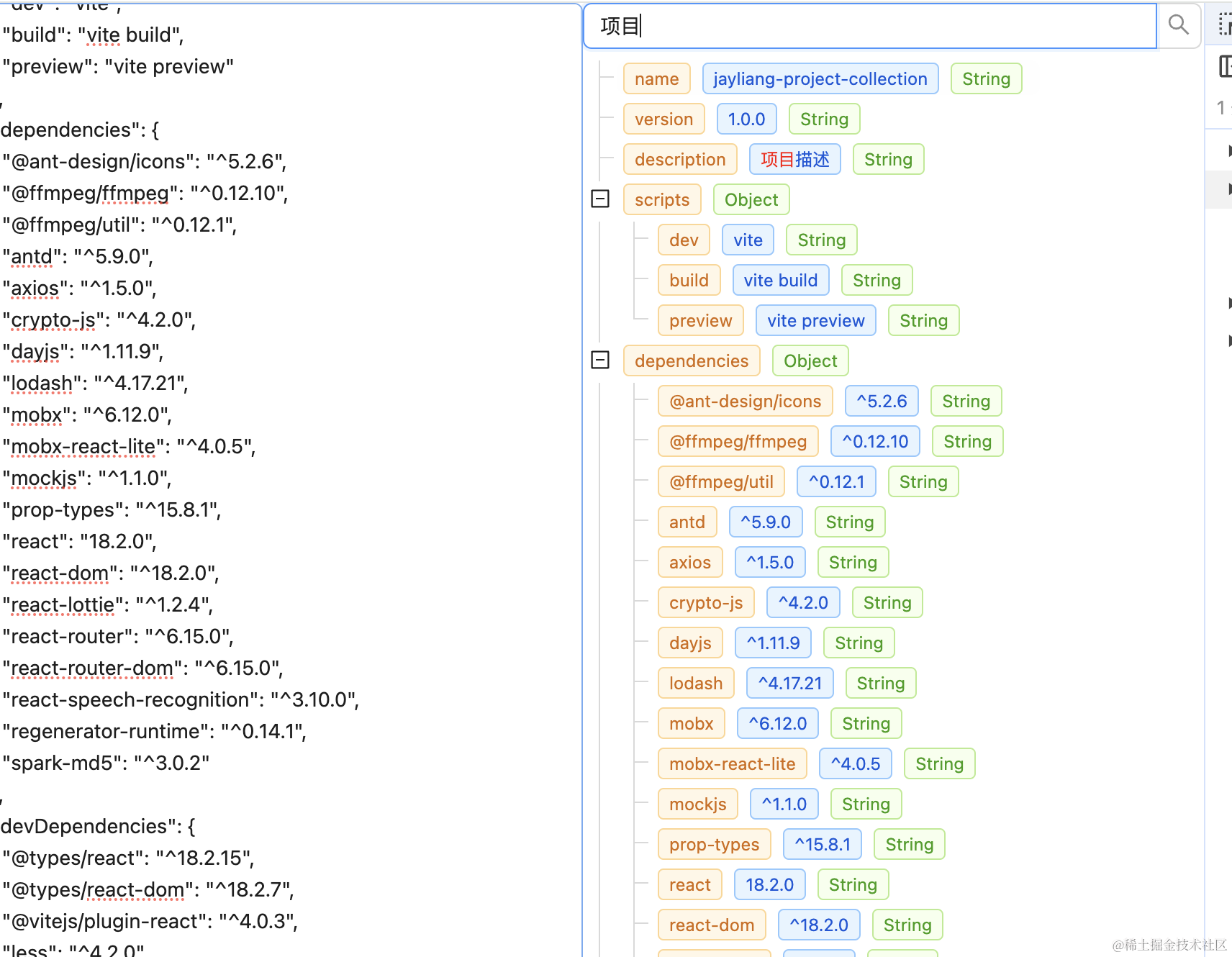Click the "build": "vite build" line in editor
The image size is (1232, 957).
(x=93, y=35)
